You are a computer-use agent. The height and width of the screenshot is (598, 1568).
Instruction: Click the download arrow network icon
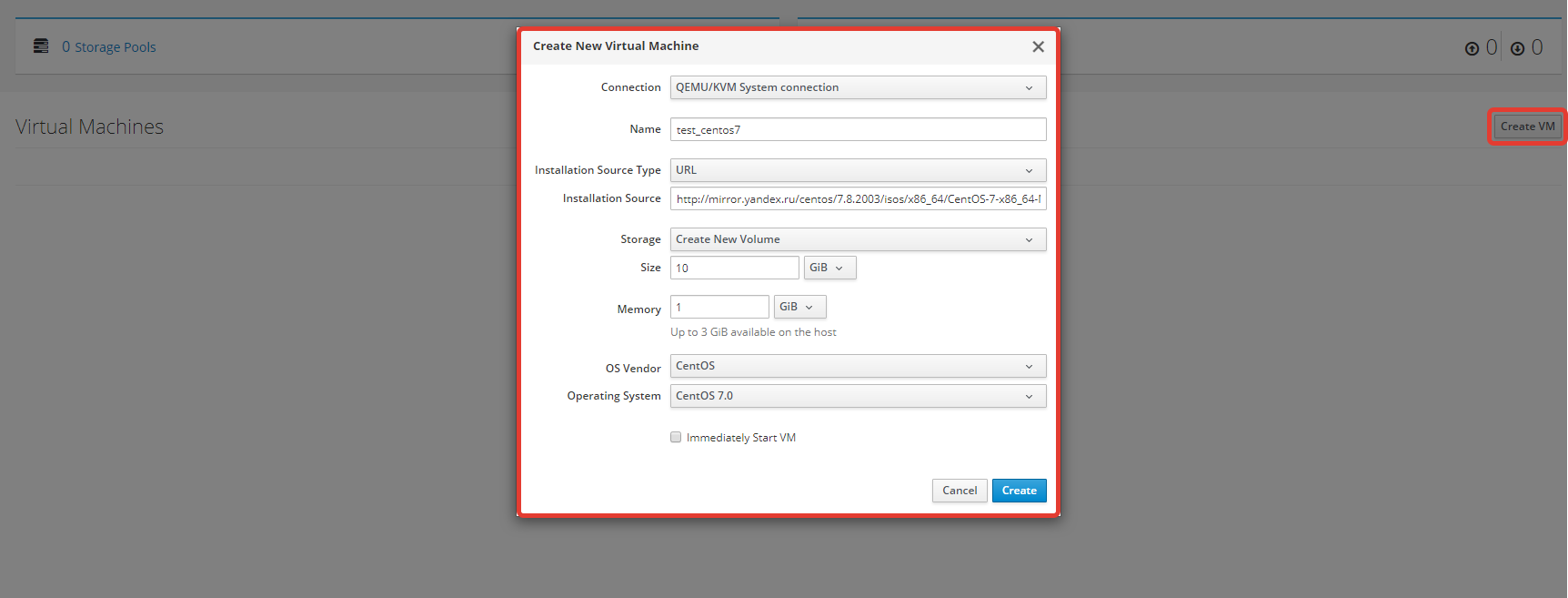pyautogui.click(x=1517, y=48)
